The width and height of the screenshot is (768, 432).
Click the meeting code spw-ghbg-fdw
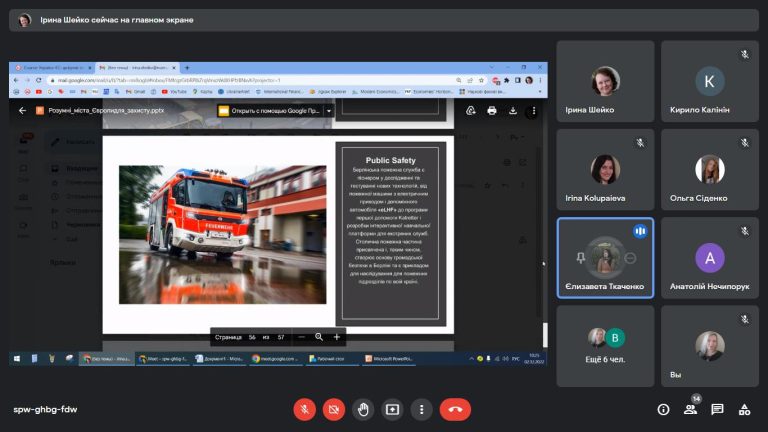click(x=45, y=409)
